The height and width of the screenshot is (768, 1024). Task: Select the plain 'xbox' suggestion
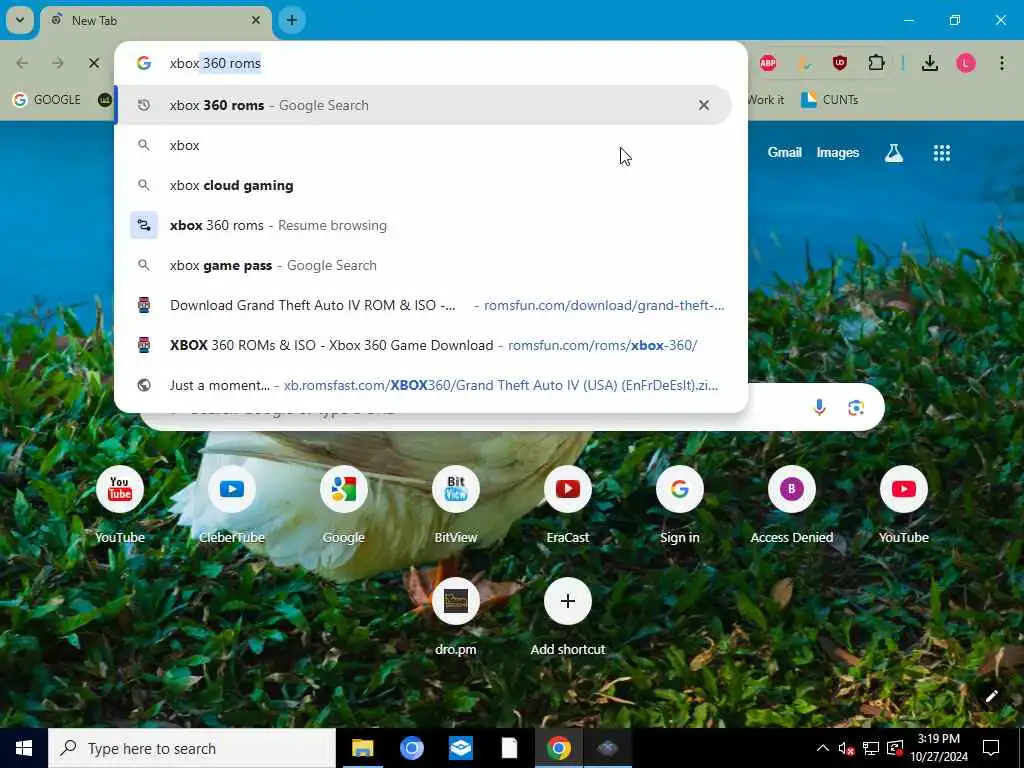pyautogui.click(x=423, y=145)
